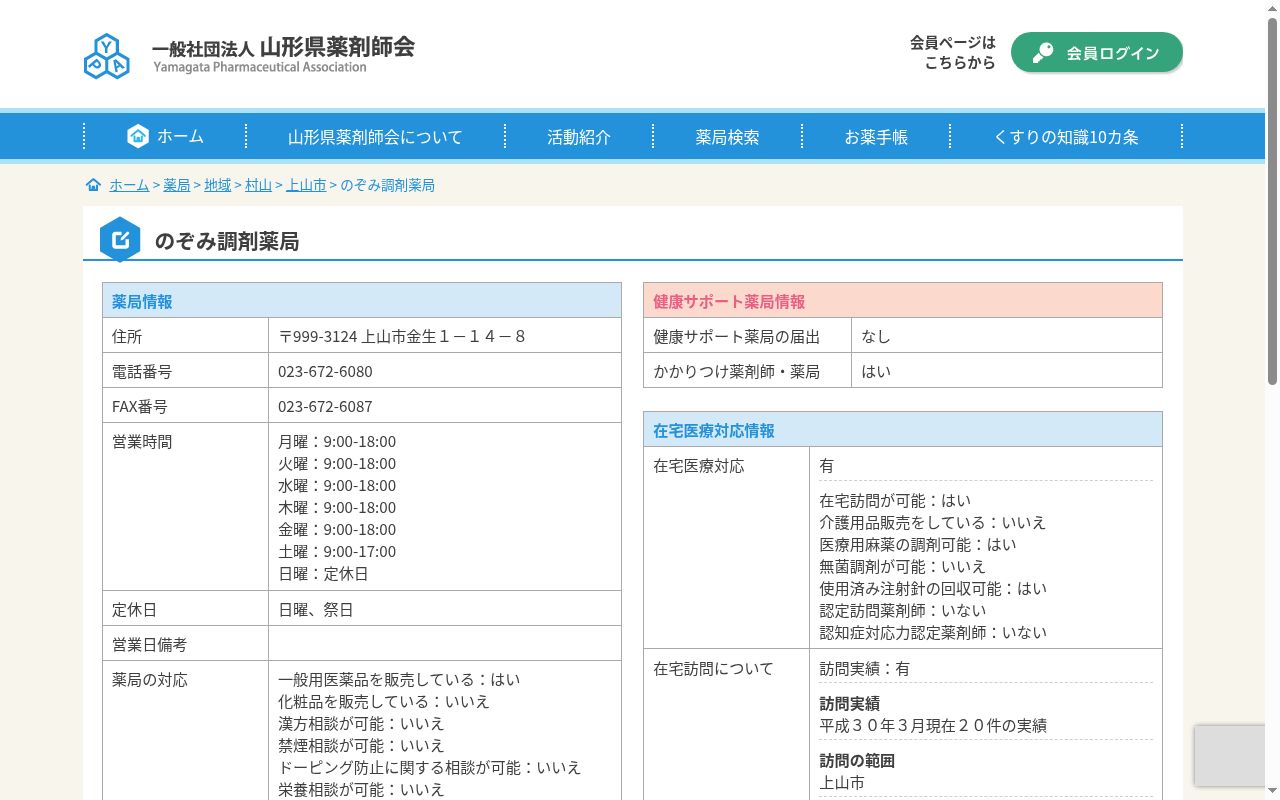Screen dimensions: 1280x800
Task: Click the key icon on the login button
Action: point(1043,53)
